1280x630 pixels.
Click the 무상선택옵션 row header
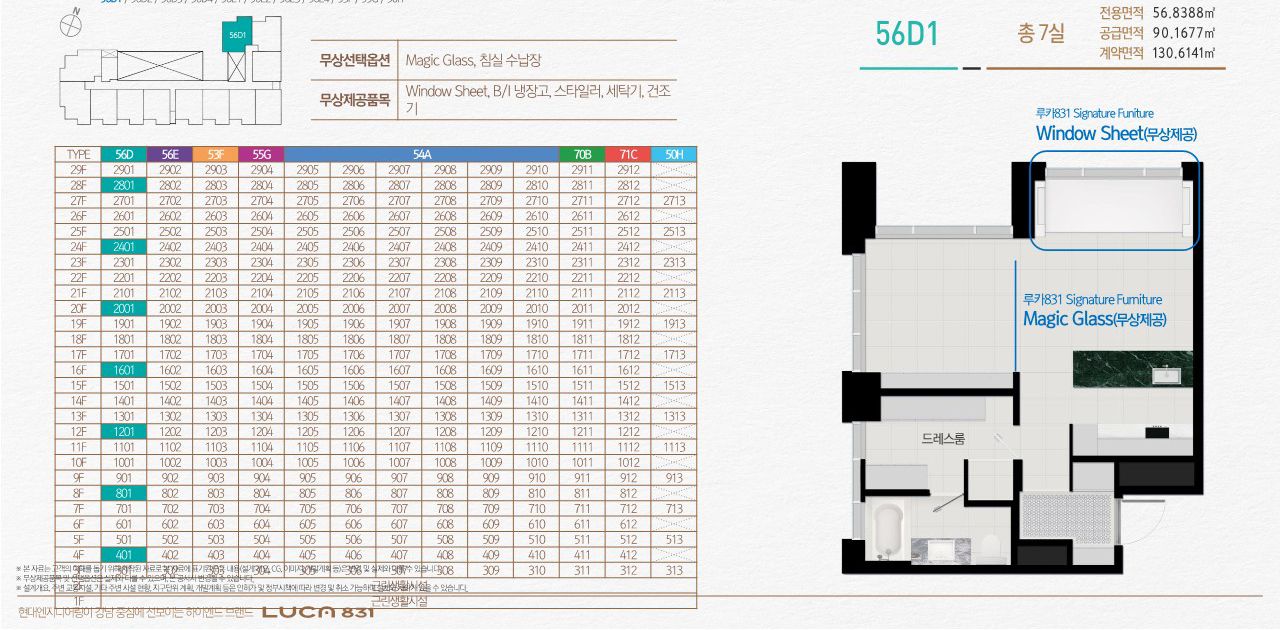[353, 60]
